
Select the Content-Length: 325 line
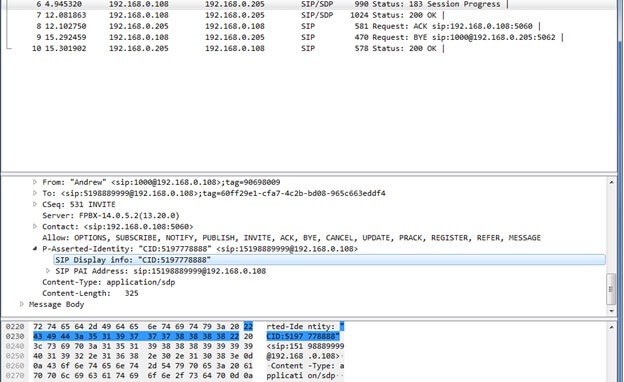[90, 293]
